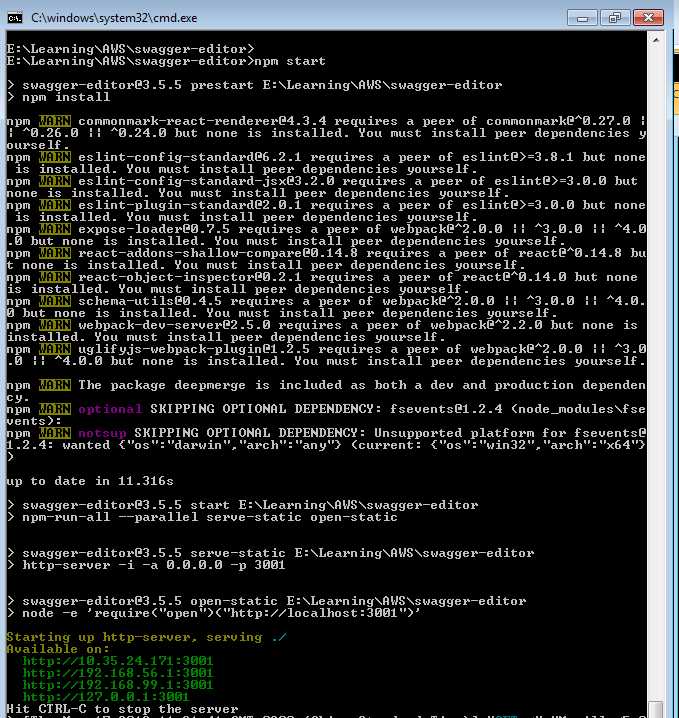Click the 'Available on:' text
This screenshot has height=718, width=679.
[x=58, y=649]
